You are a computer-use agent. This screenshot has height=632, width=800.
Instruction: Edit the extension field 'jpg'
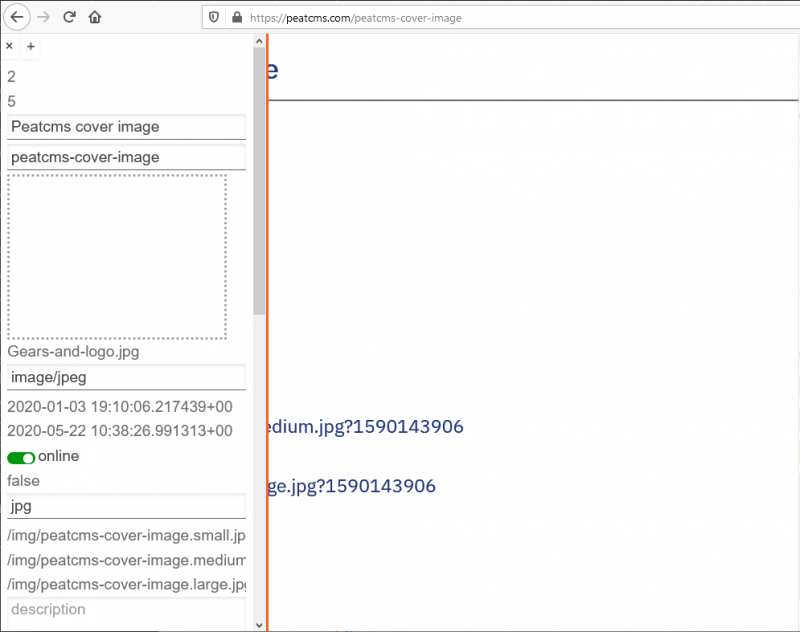(x=127, y=507)
